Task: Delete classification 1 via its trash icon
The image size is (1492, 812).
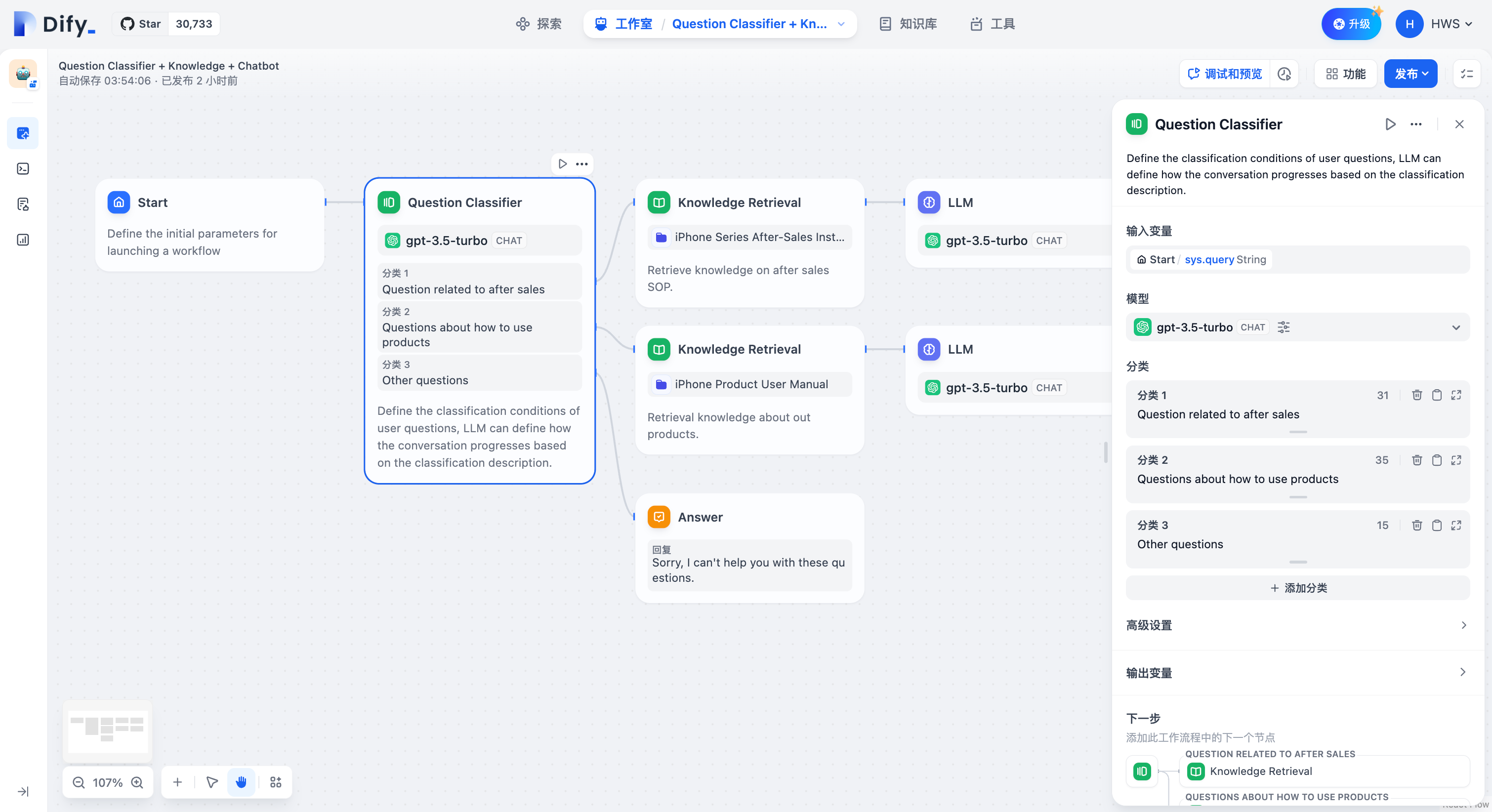Action: point(1417,395)
